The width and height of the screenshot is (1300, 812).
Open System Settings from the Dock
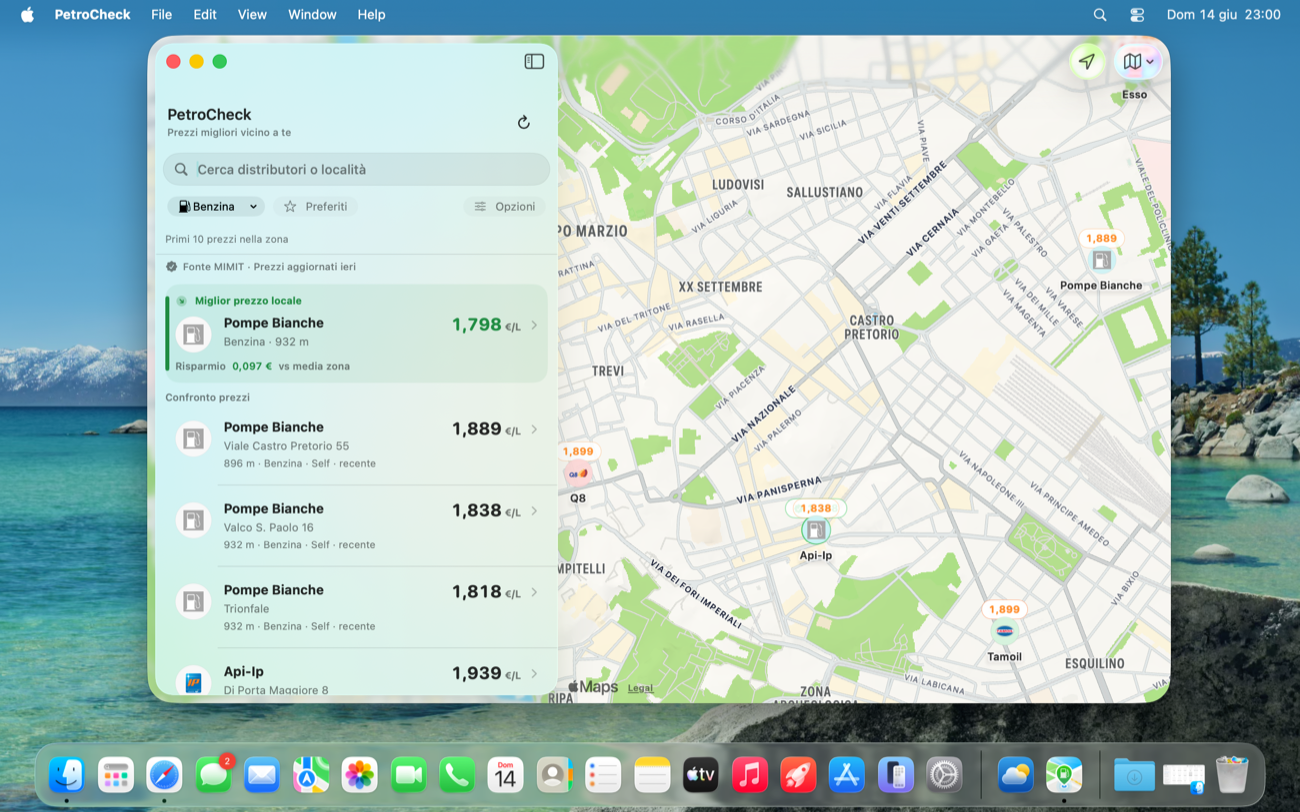click(944, 775)
